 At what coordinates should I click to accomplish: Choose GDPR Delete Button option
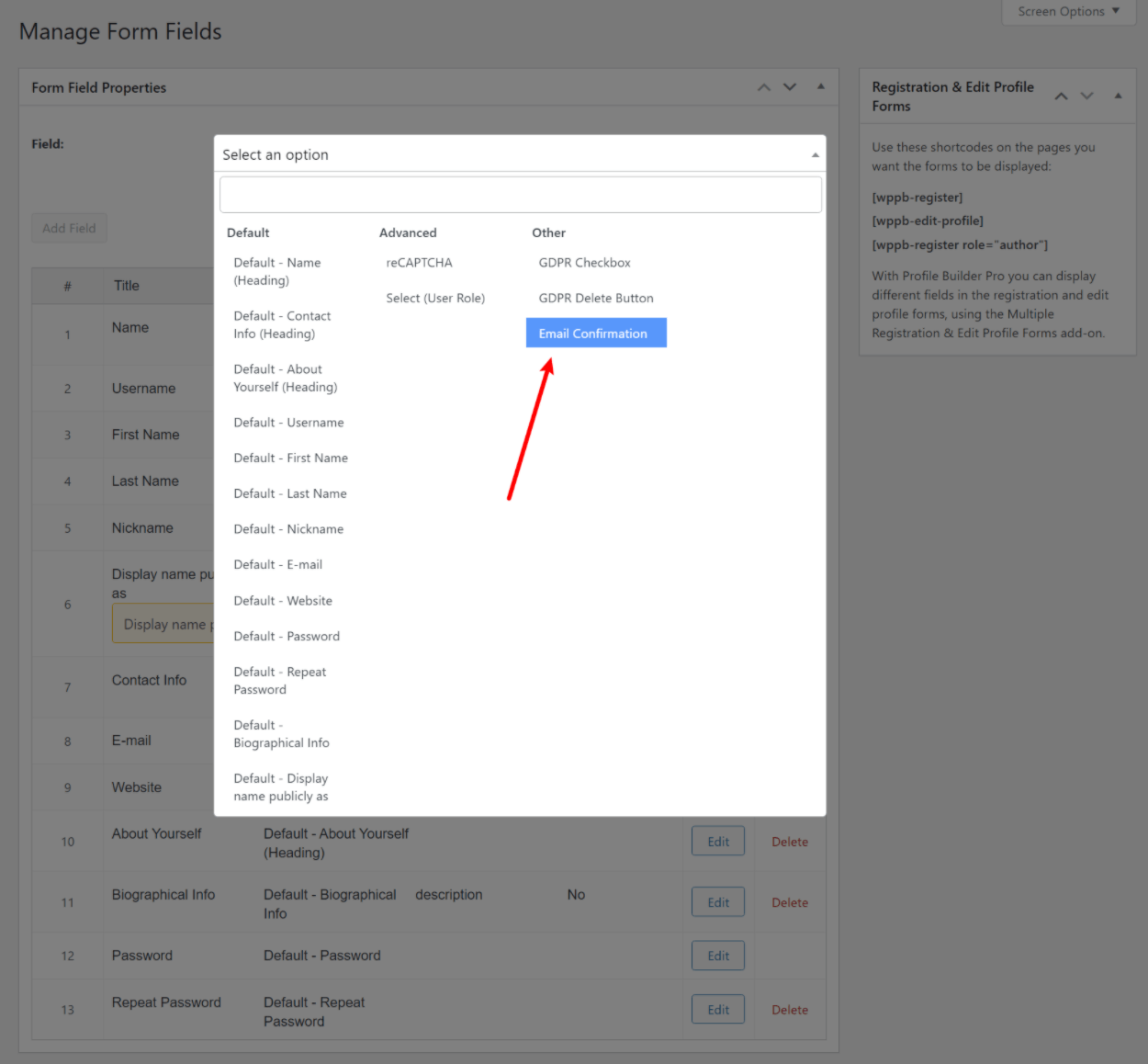point(595,298)
